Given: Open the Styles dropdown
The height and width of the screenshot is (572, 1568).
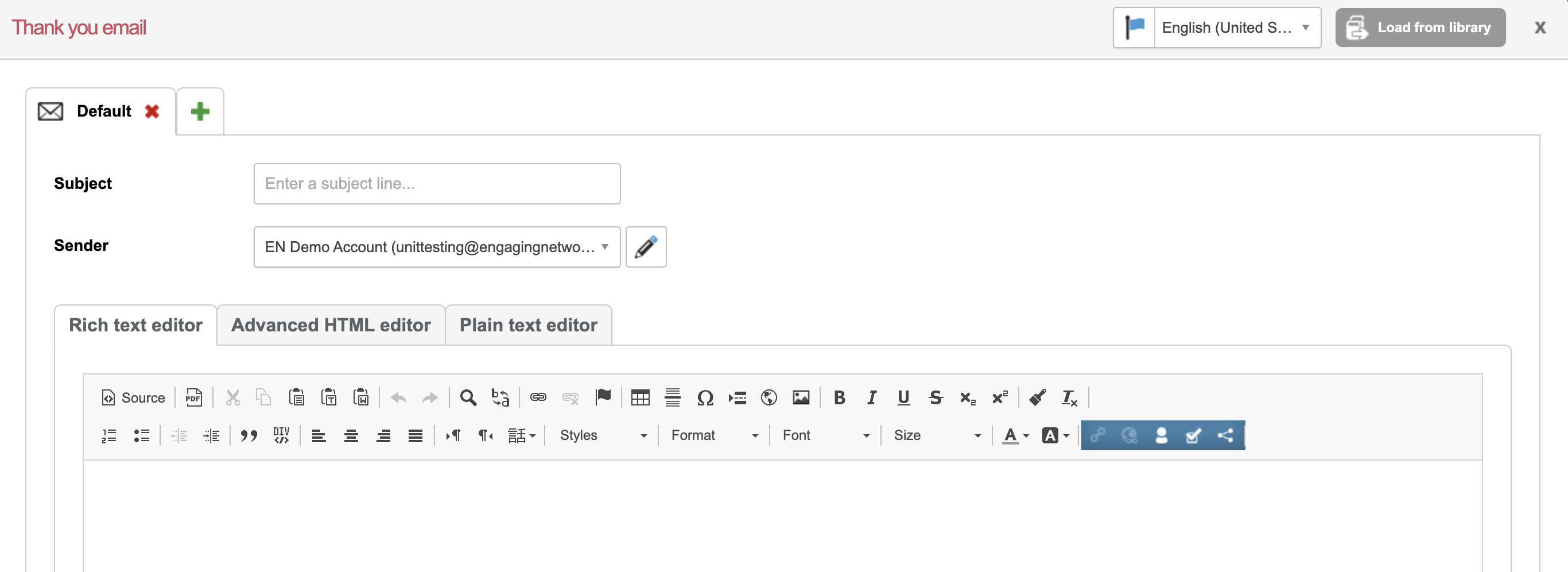Looking at the screenshot, I should click(602, 435).
